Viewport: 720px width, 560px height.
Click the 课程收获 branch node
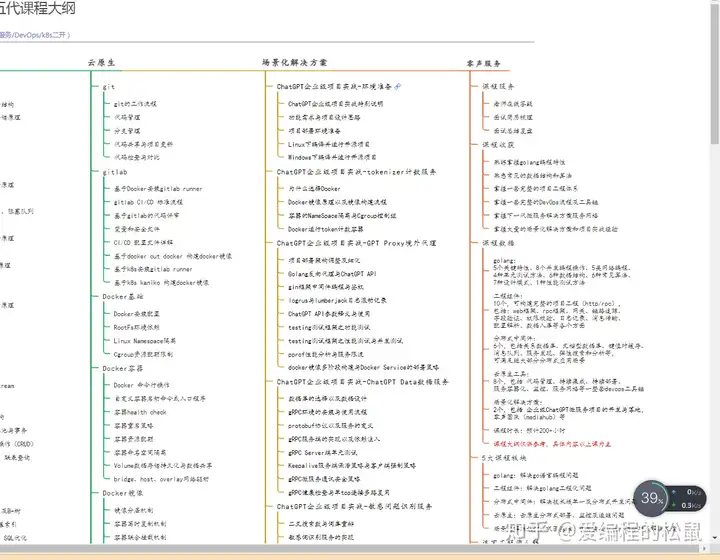click(x=498, y=145)
